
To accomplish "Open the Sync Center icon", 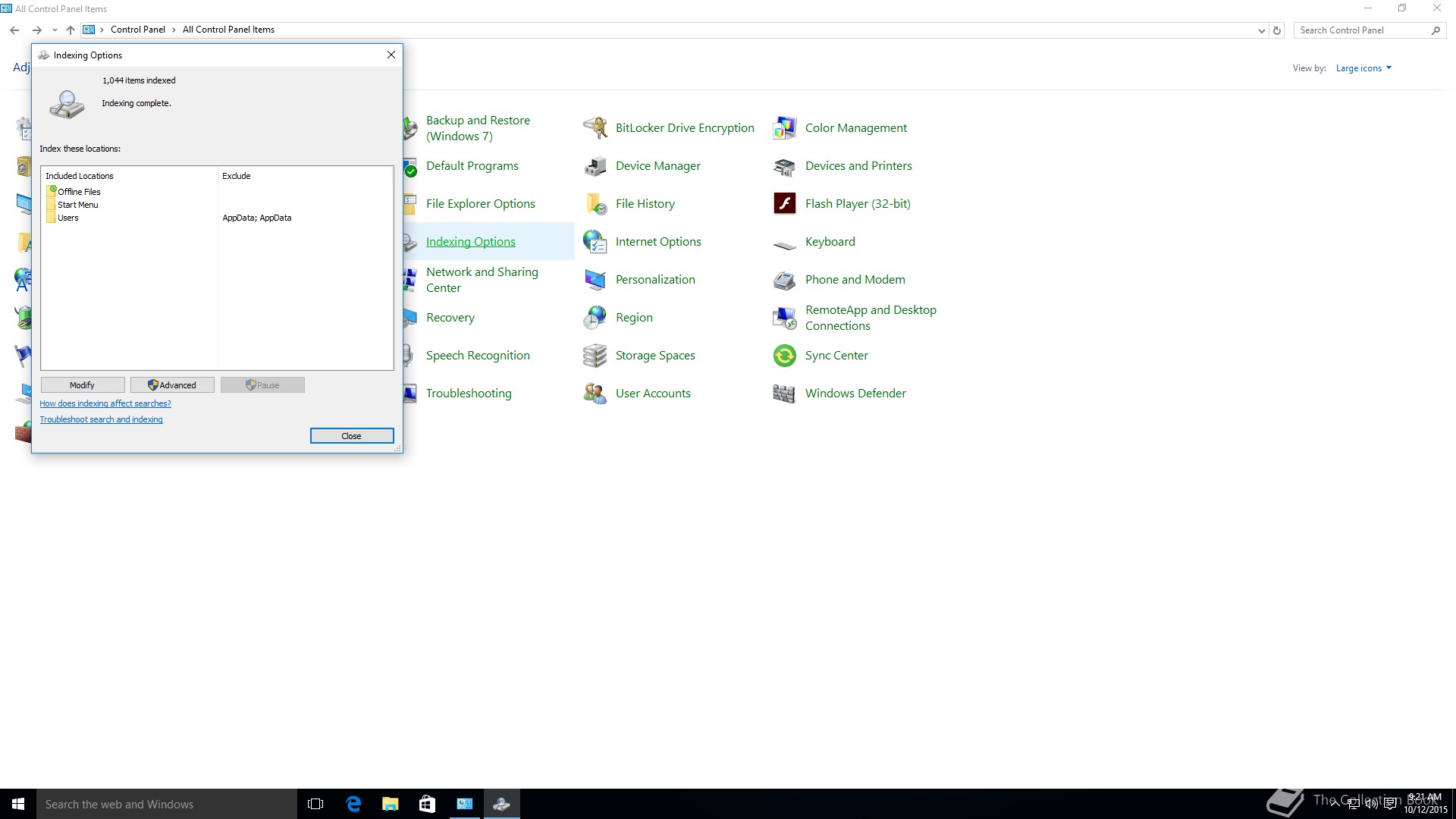I will click(784, 356).
